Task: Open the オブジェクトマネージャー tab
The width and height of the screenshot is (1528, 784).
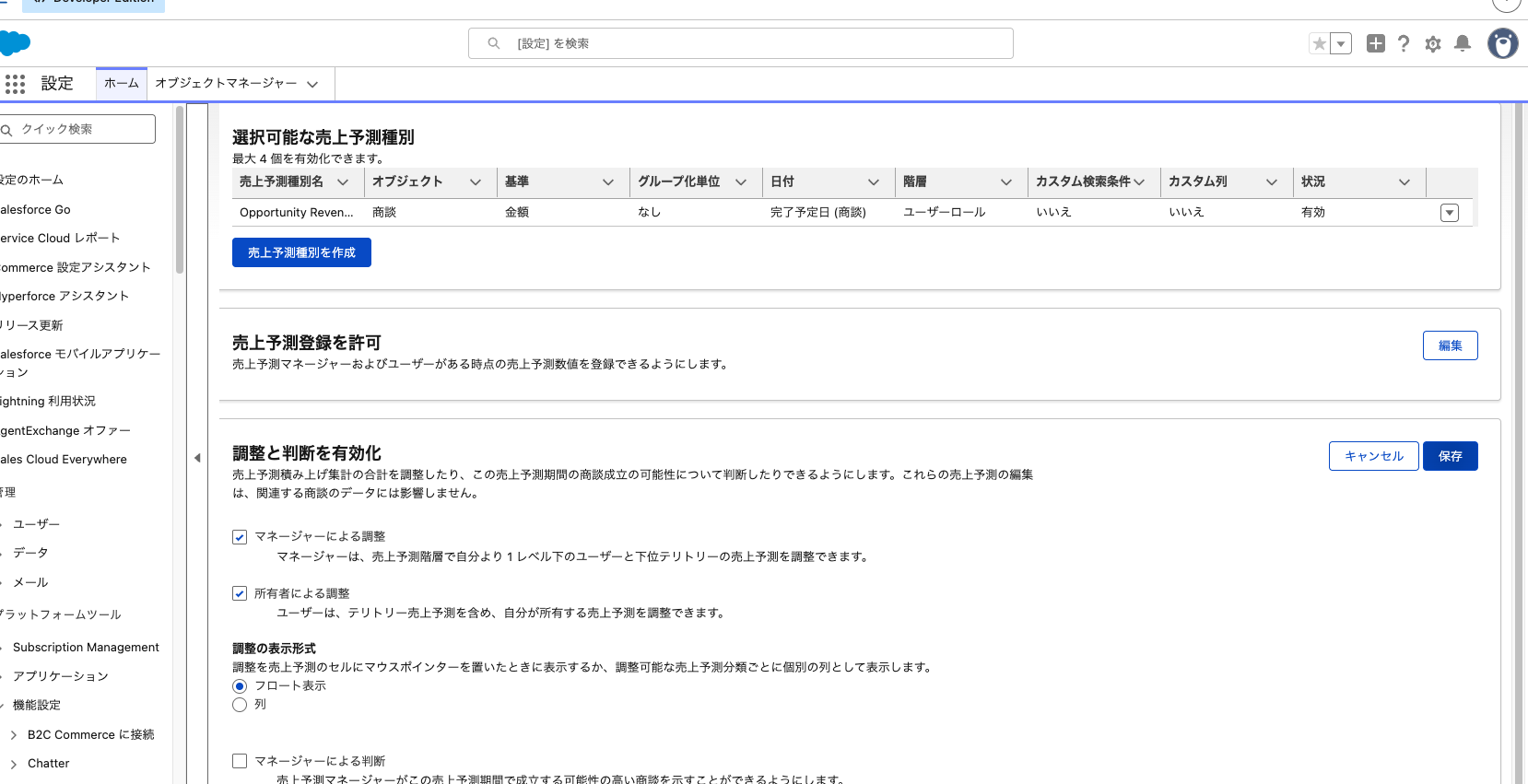Action: pos(226,83)
